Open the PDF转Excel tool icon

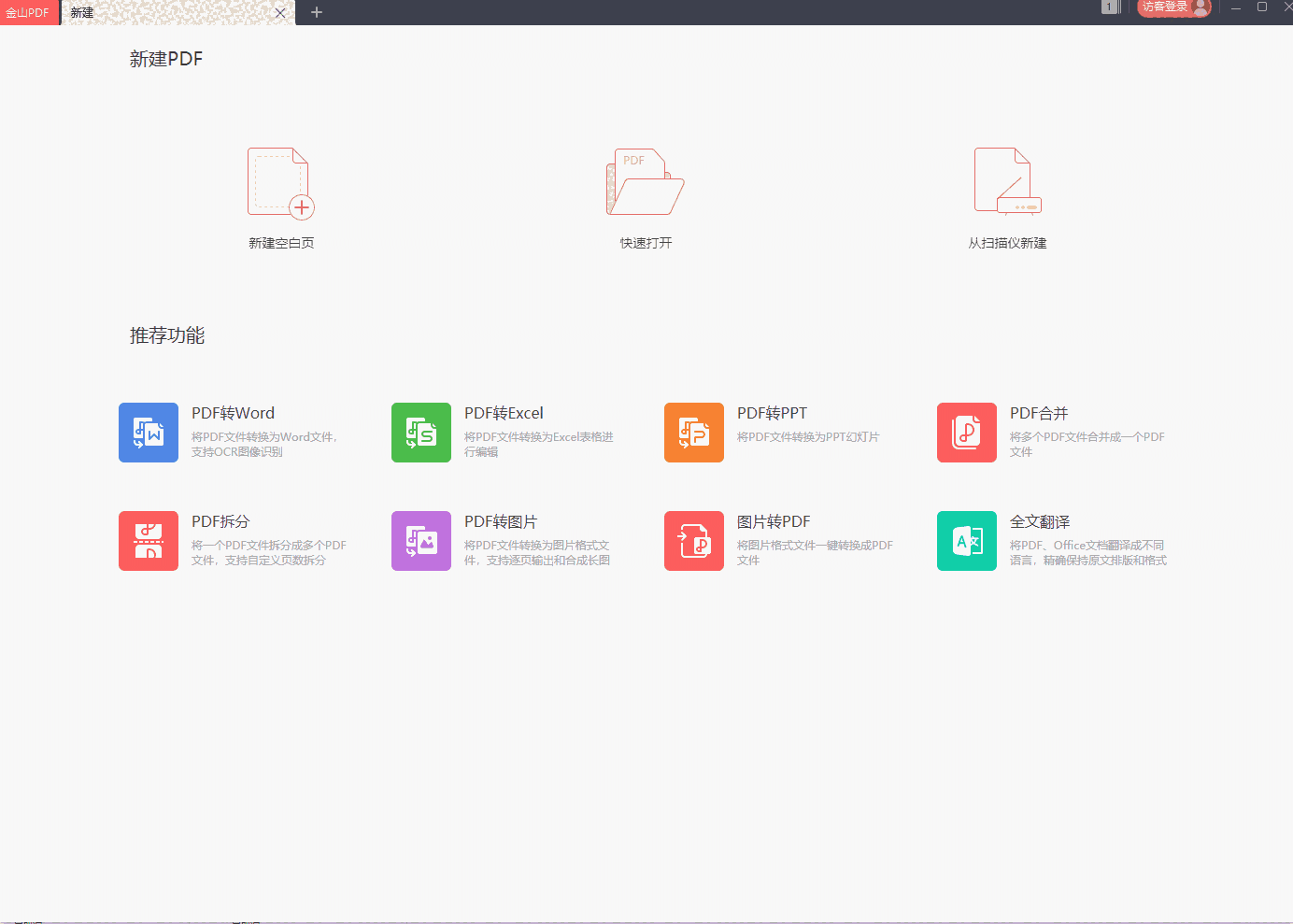pos(421,433)
